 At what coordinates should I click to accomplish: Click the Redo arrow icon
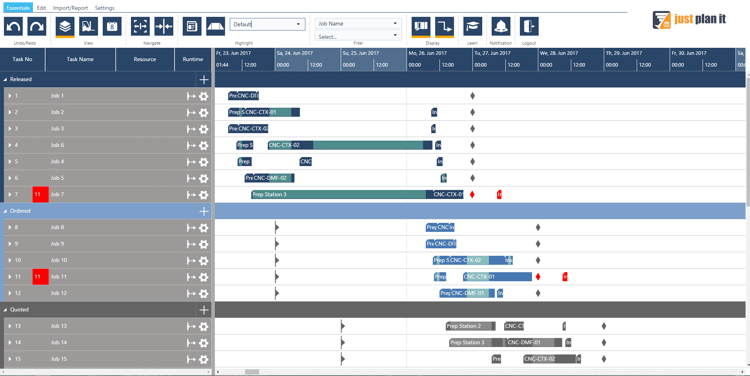pos(37,26)
